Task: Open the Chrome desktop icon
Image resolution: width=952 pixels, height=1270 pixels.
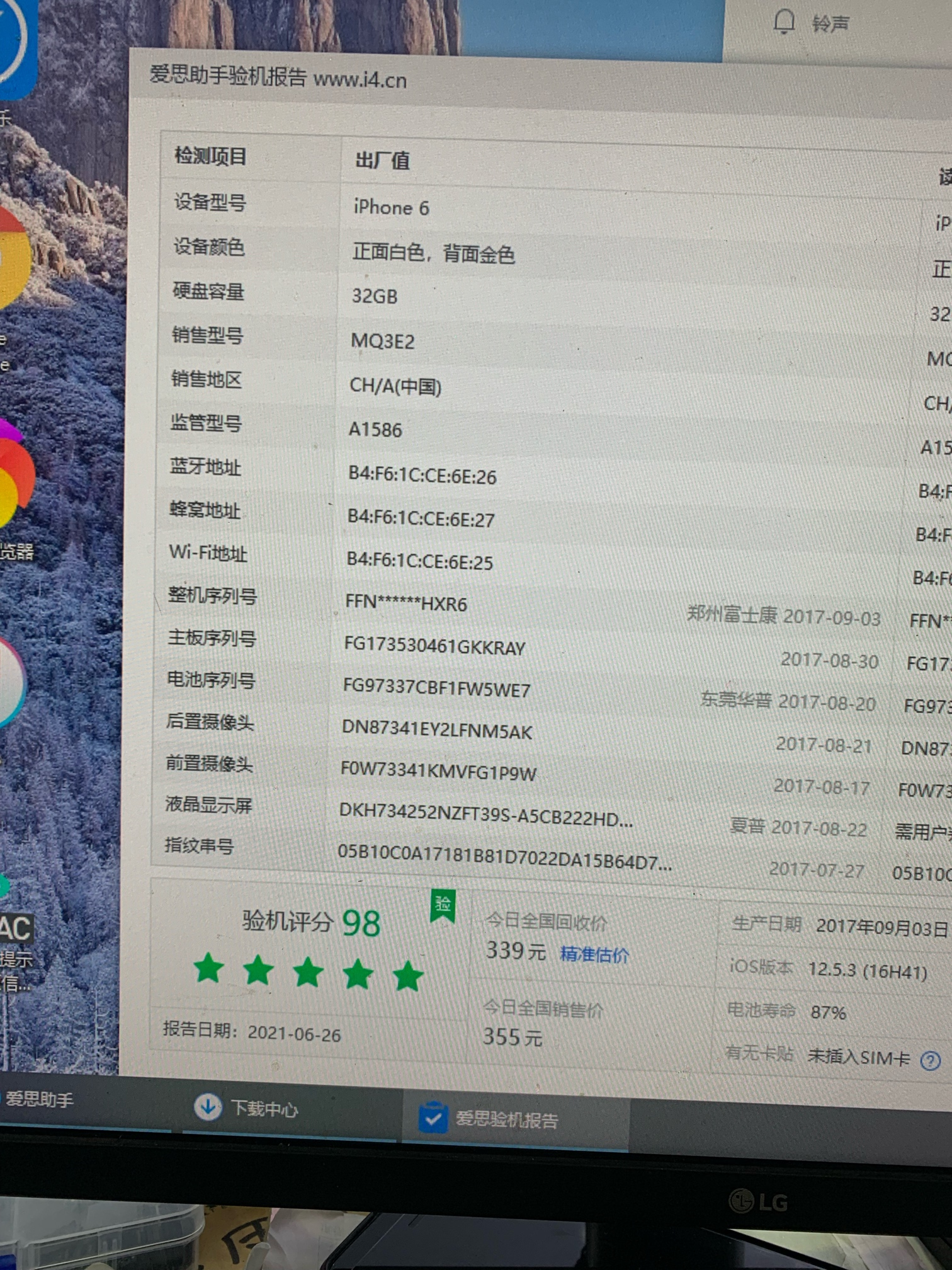Action: point(14,258)
